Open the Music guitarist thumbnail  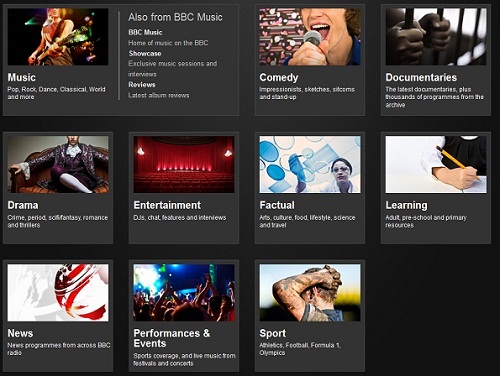point(58,37)
